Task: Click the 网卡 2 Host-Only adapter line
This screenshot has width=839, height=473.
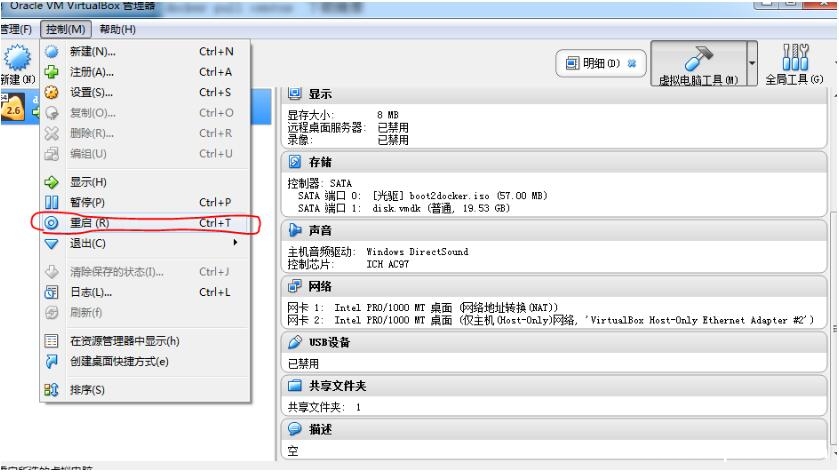Action: tap(551, 320)
